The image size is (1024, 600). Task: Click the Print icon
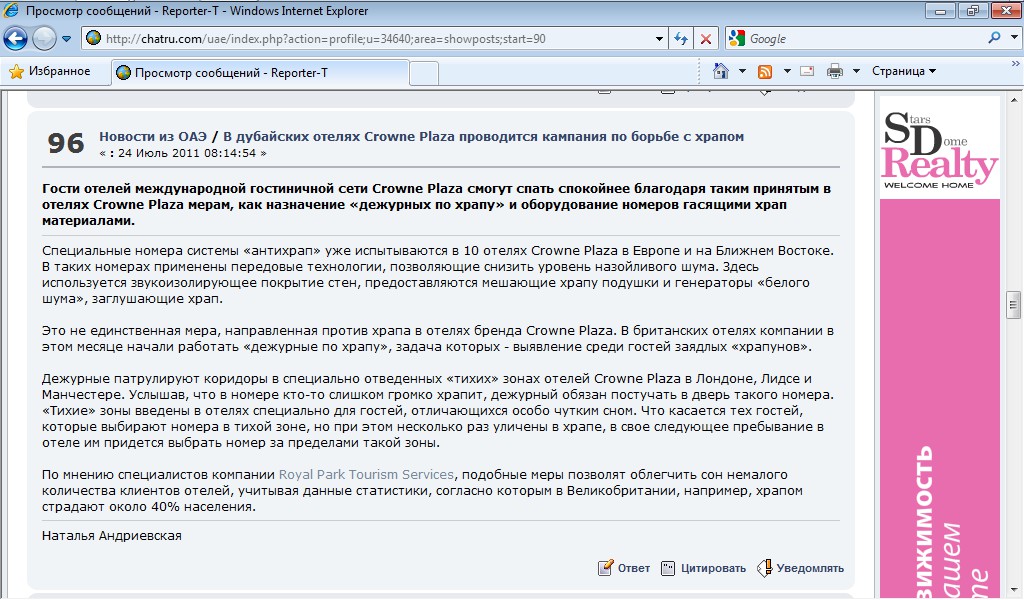pyautogui.click(x=835, y=71)
